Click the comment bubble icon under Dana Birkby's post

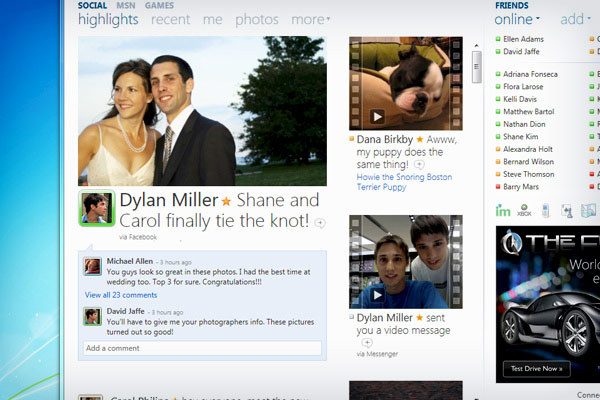(x=419, y=164)
